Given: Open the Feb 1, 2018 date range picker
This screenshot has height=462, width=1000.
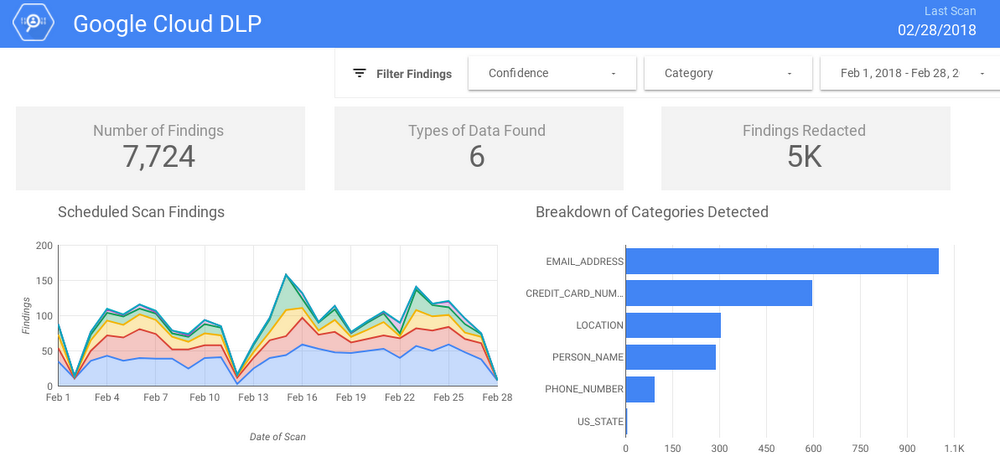Looking at the screenshot, I should tap(912, 73).
